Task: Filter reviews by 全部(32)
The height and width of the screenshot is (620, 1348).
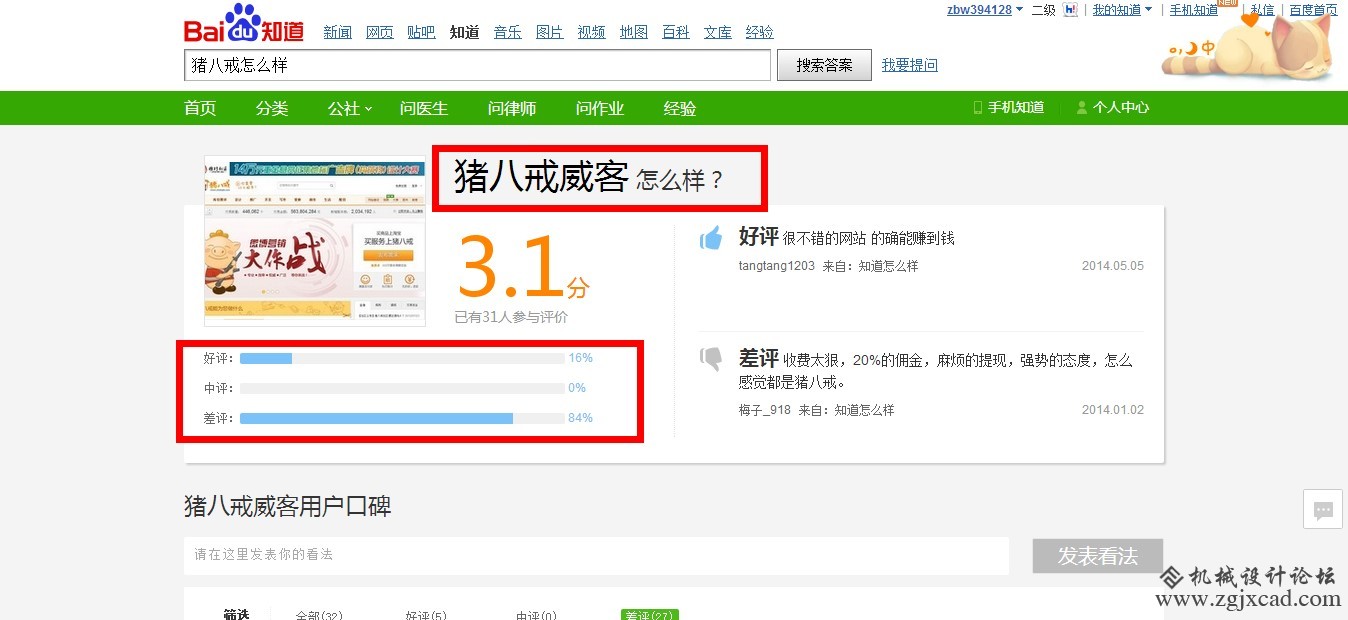Action: click(x=319, y=615)
